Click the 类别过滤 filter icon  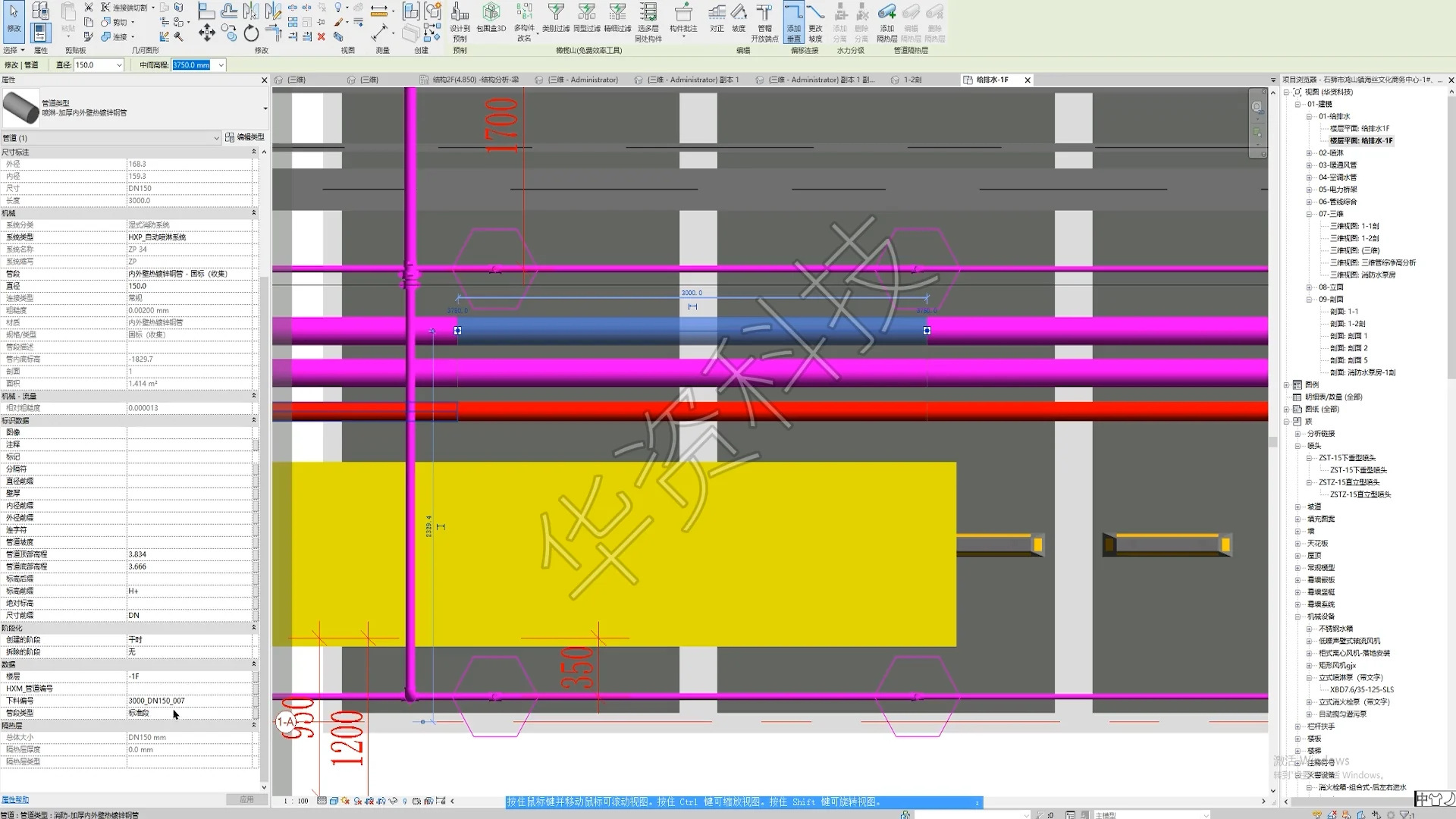click(x=556, y=18)
